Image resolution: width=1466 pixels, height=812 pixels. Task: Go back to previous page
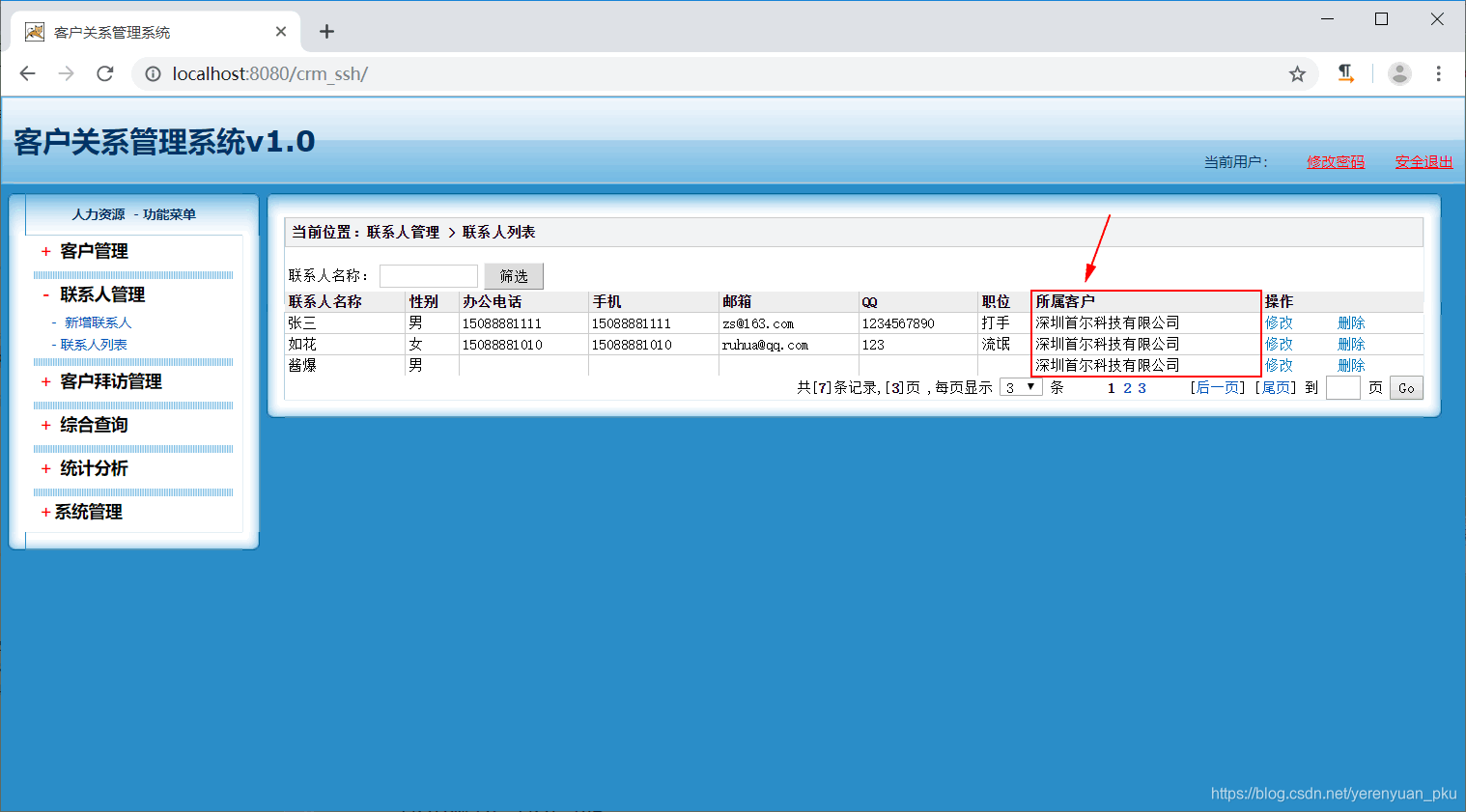click(x=27, y=73)
